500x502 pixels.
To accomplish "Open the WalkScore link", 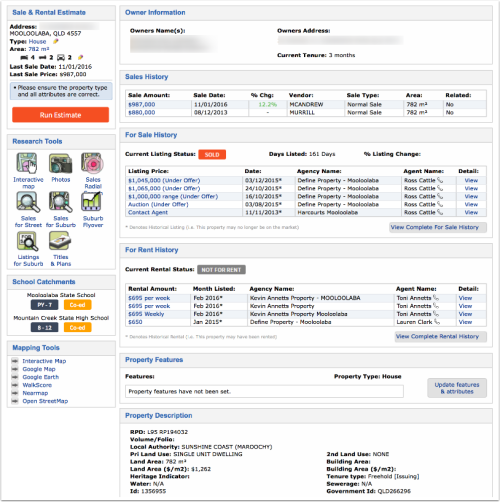I will point(37,385).
